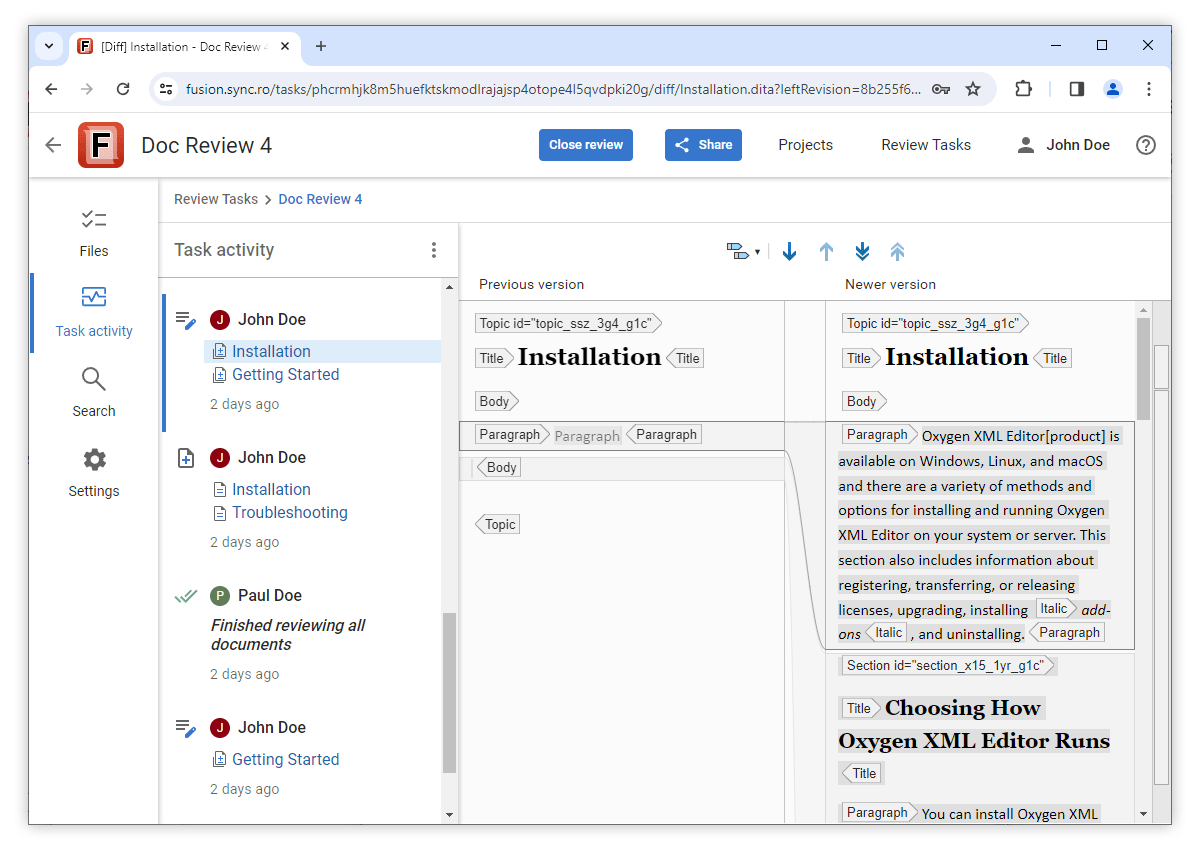
Task: Open Settings in the sidebar
Action: tap(94, 473)
